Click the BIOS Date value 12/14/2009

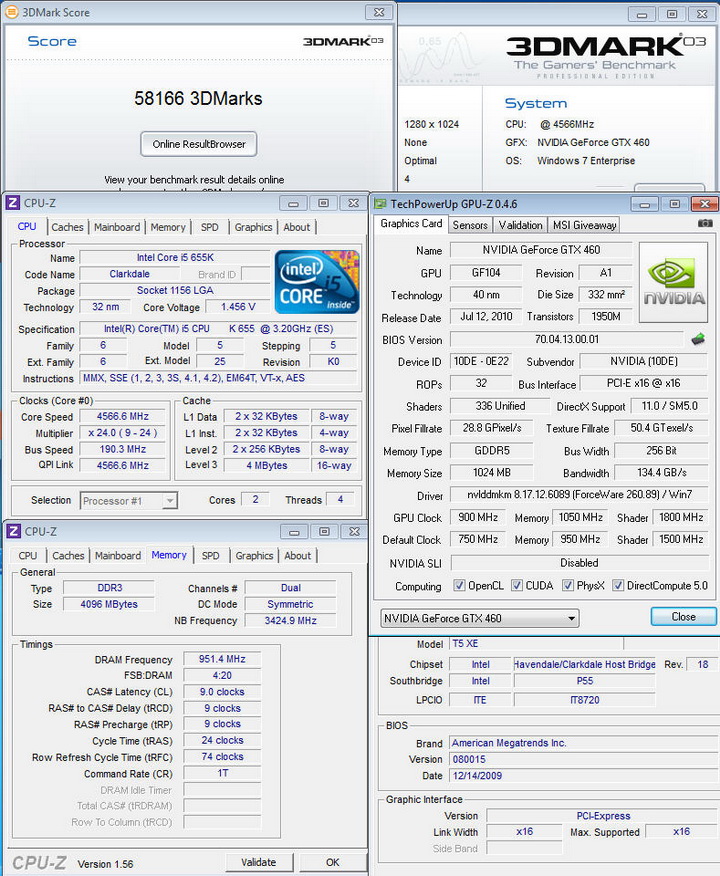pos(584,775)
